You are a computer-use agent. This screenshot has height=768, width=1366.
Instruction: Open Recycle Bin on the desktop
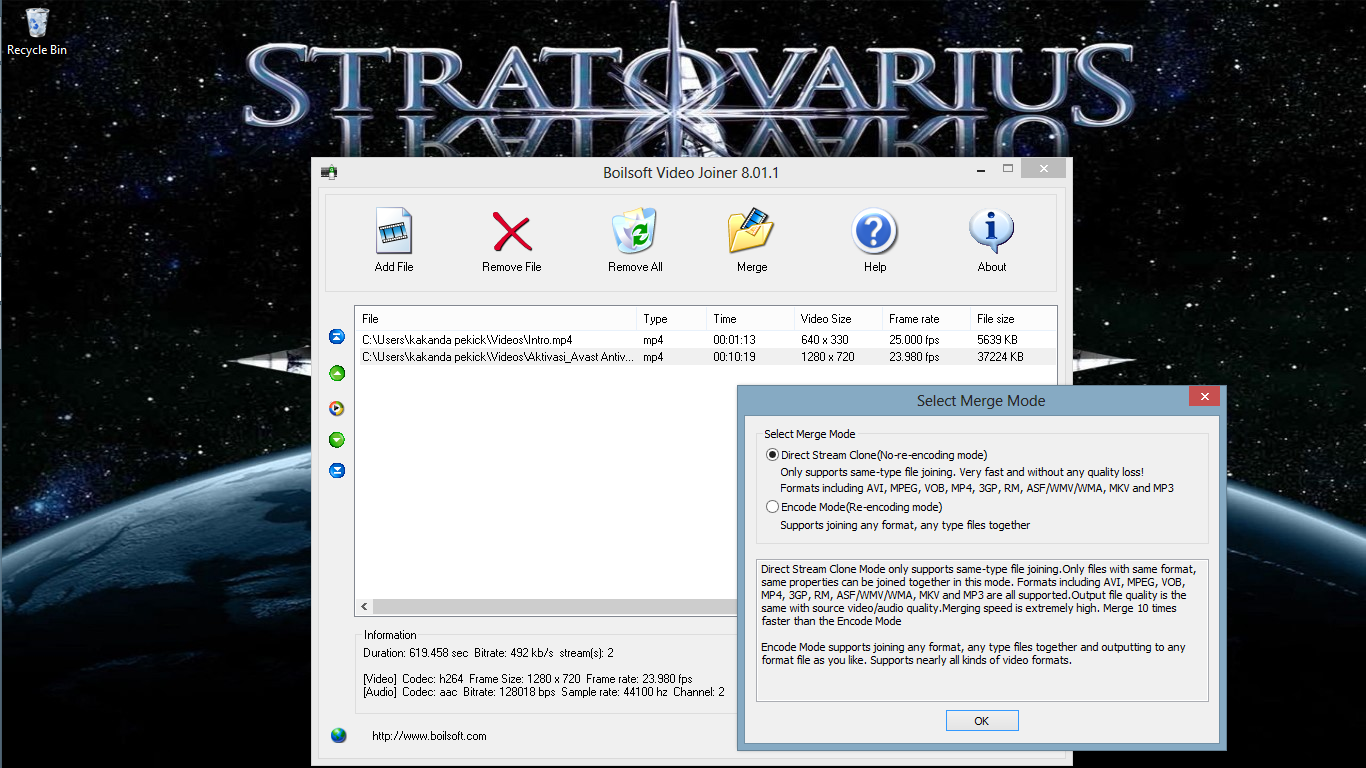[37, 30]
